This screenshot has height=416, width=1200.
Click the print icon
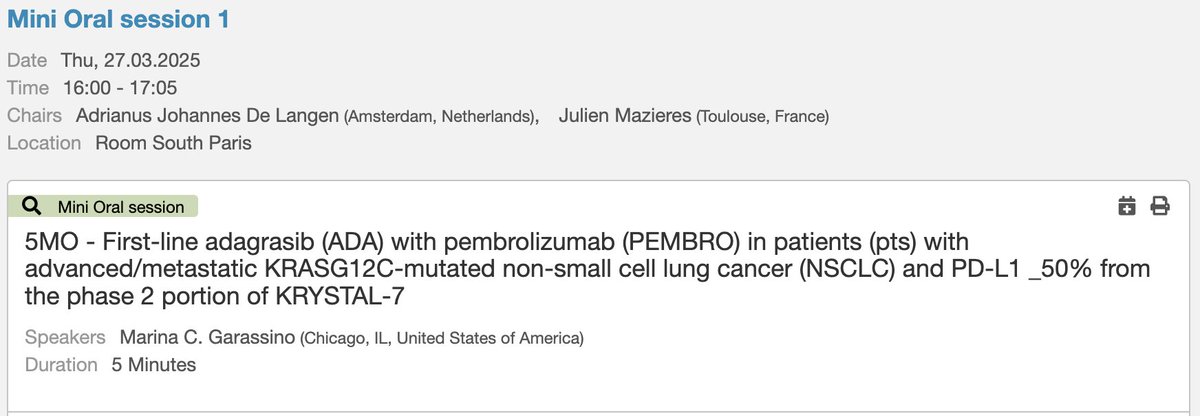pyautogui.click(x=1160, y=207)
